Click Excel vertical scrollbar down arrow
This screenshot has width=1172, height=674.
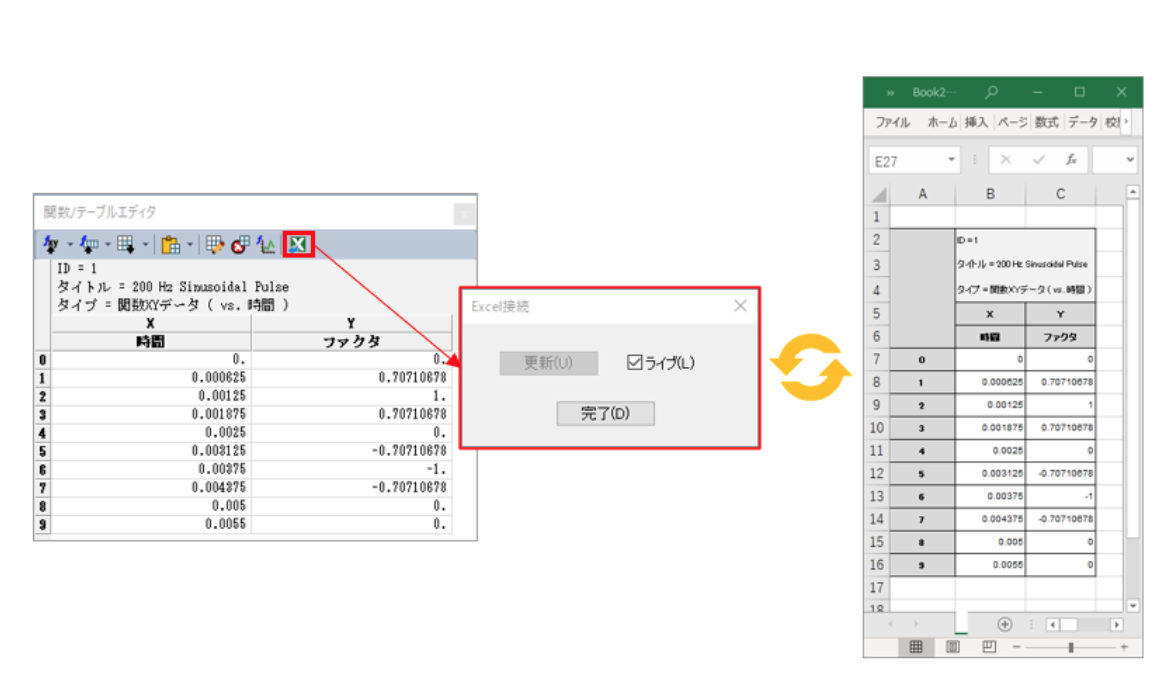1133,606
